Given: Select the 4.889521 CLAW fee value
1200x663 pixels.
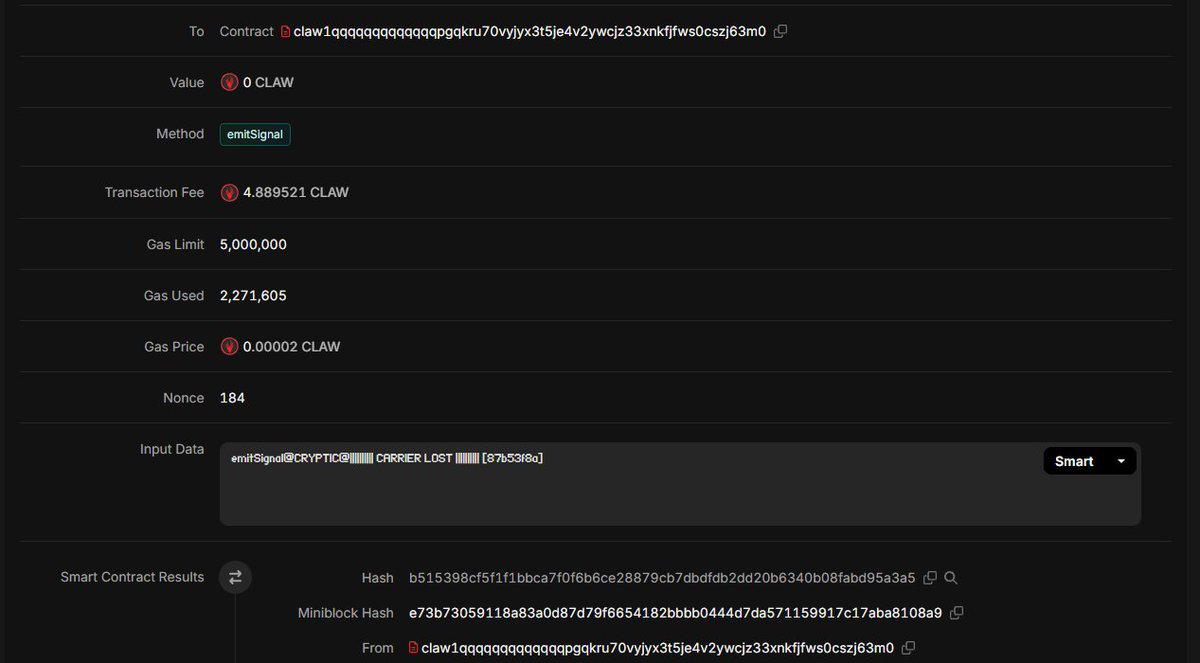Looking at the screenshot, I should pos(296,192).
